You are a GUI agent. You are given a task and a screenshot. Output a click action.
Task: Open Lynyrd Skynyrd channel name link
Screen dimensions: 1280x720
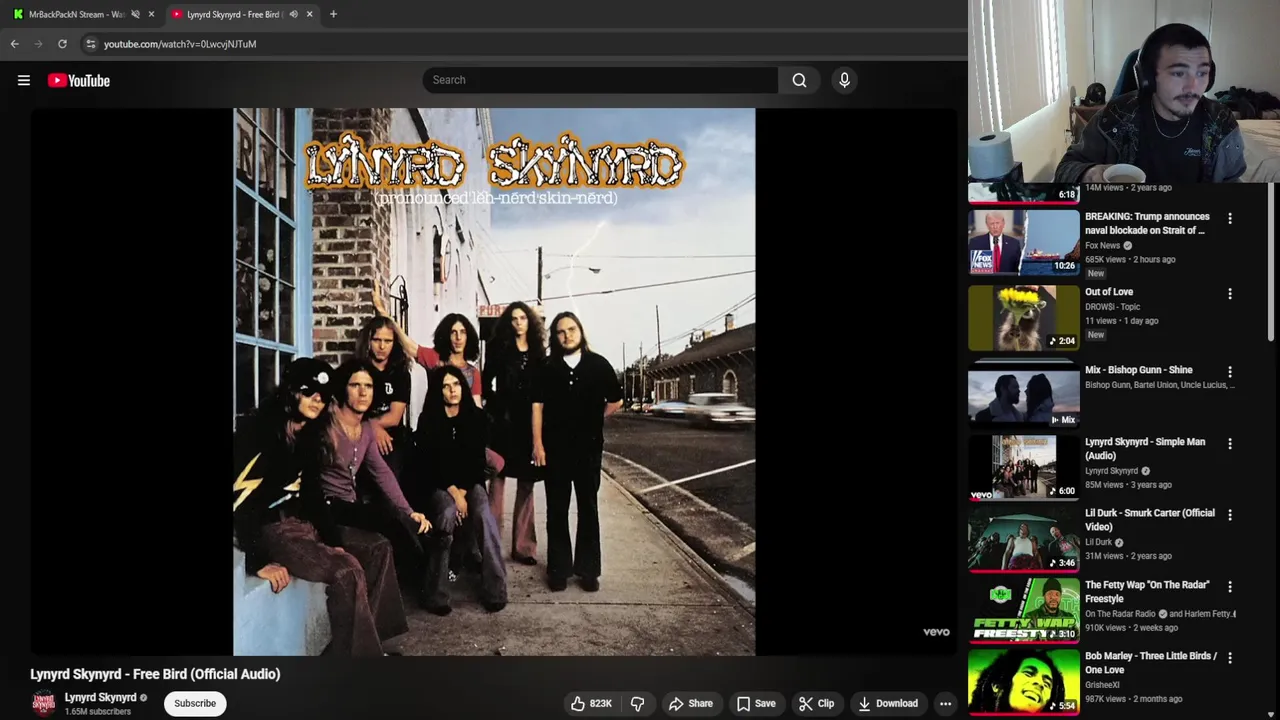(x=100, y=697)
